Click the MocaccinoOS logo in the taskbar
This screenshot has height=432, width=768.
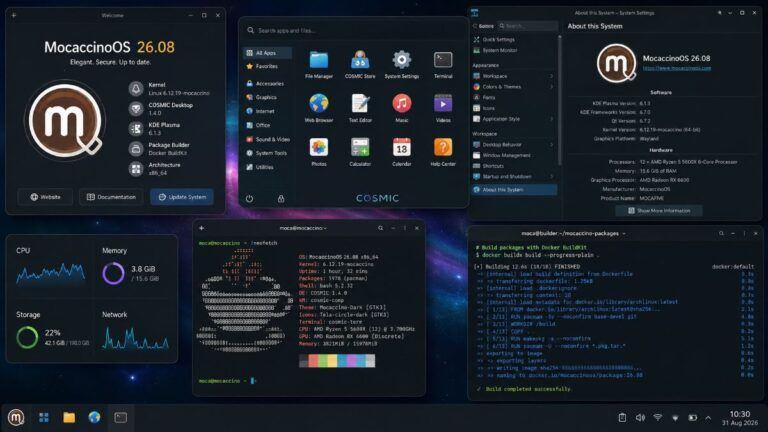(16, 417)
